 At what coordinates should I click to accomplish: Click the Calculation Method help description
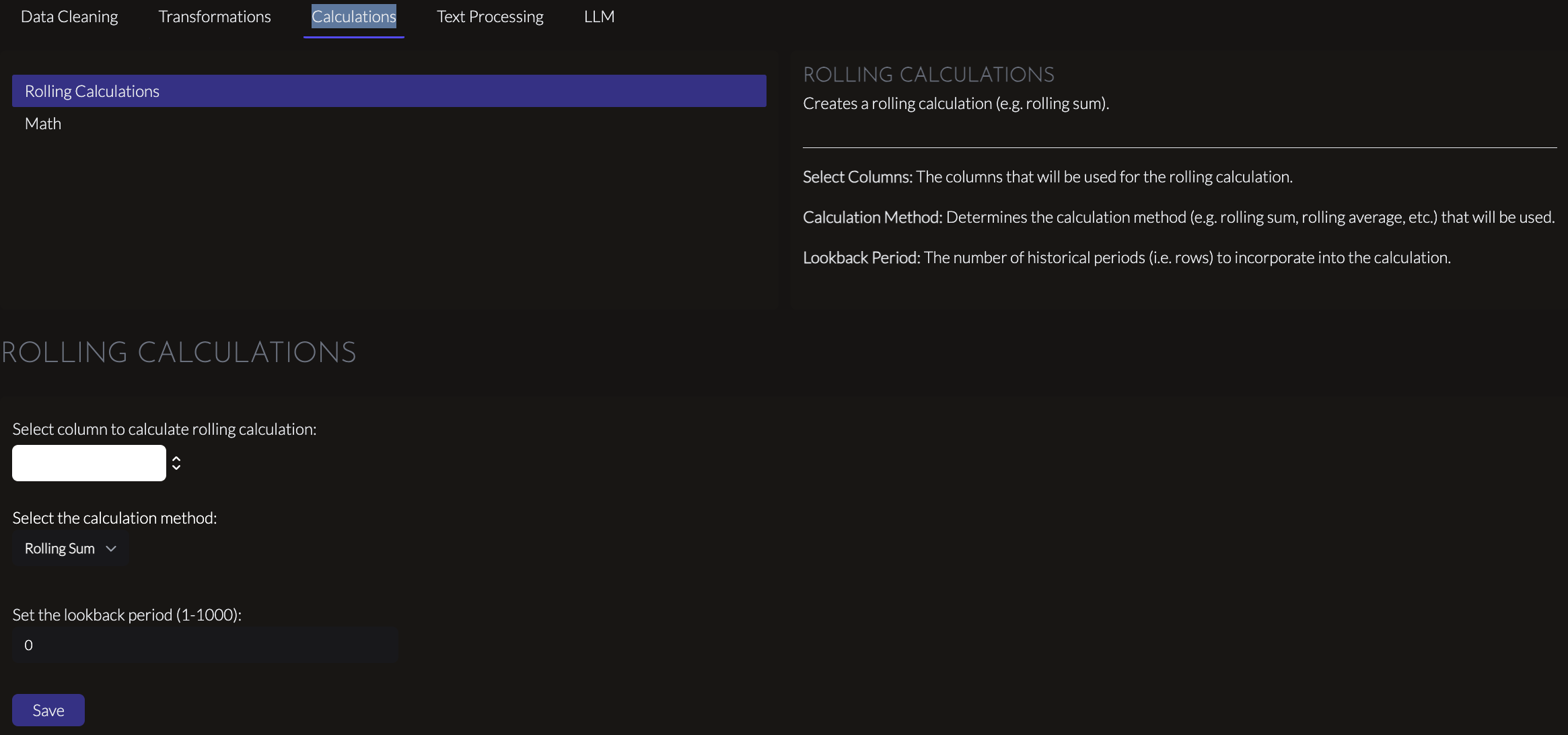(1179, 217)
